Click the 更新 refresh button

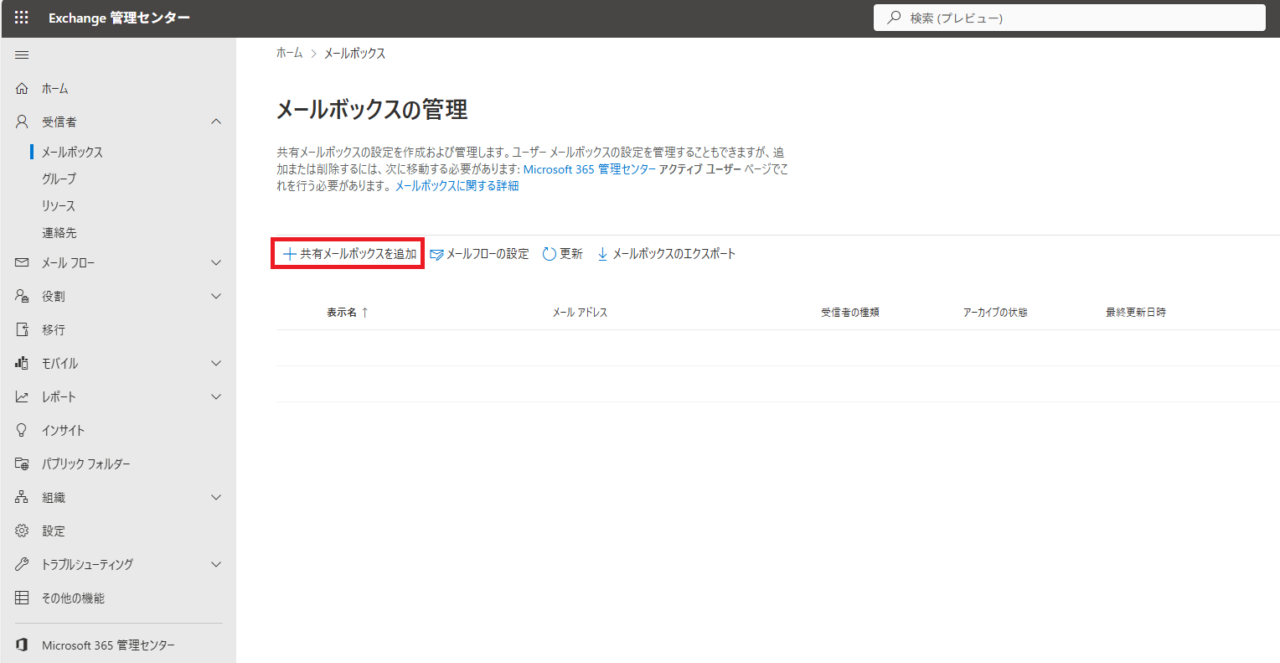563,254
